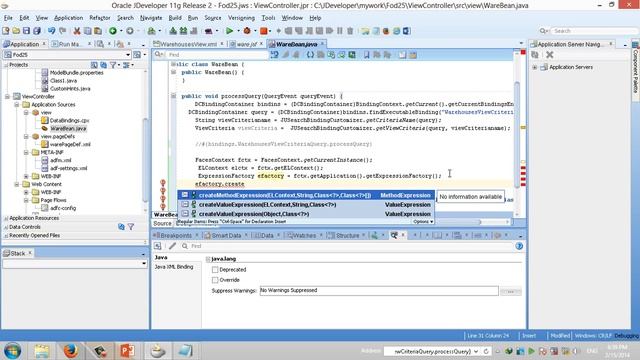The width and height of the screenshot is (640, 360).
Task: Expand the Application Servers node
Action: (x=535, y=67)
